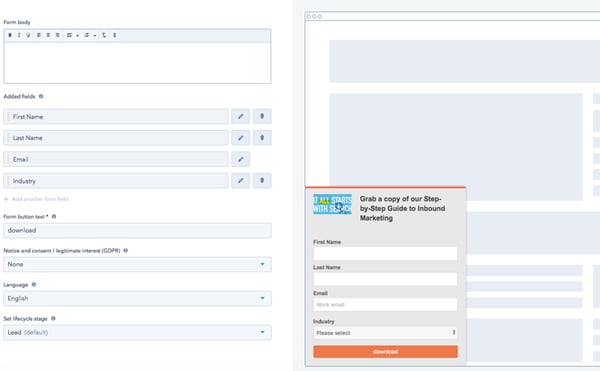This screenshot has width=600, height=371.
Task: Show info tooltip for Form button text
Action: click(x=54, y=216)
